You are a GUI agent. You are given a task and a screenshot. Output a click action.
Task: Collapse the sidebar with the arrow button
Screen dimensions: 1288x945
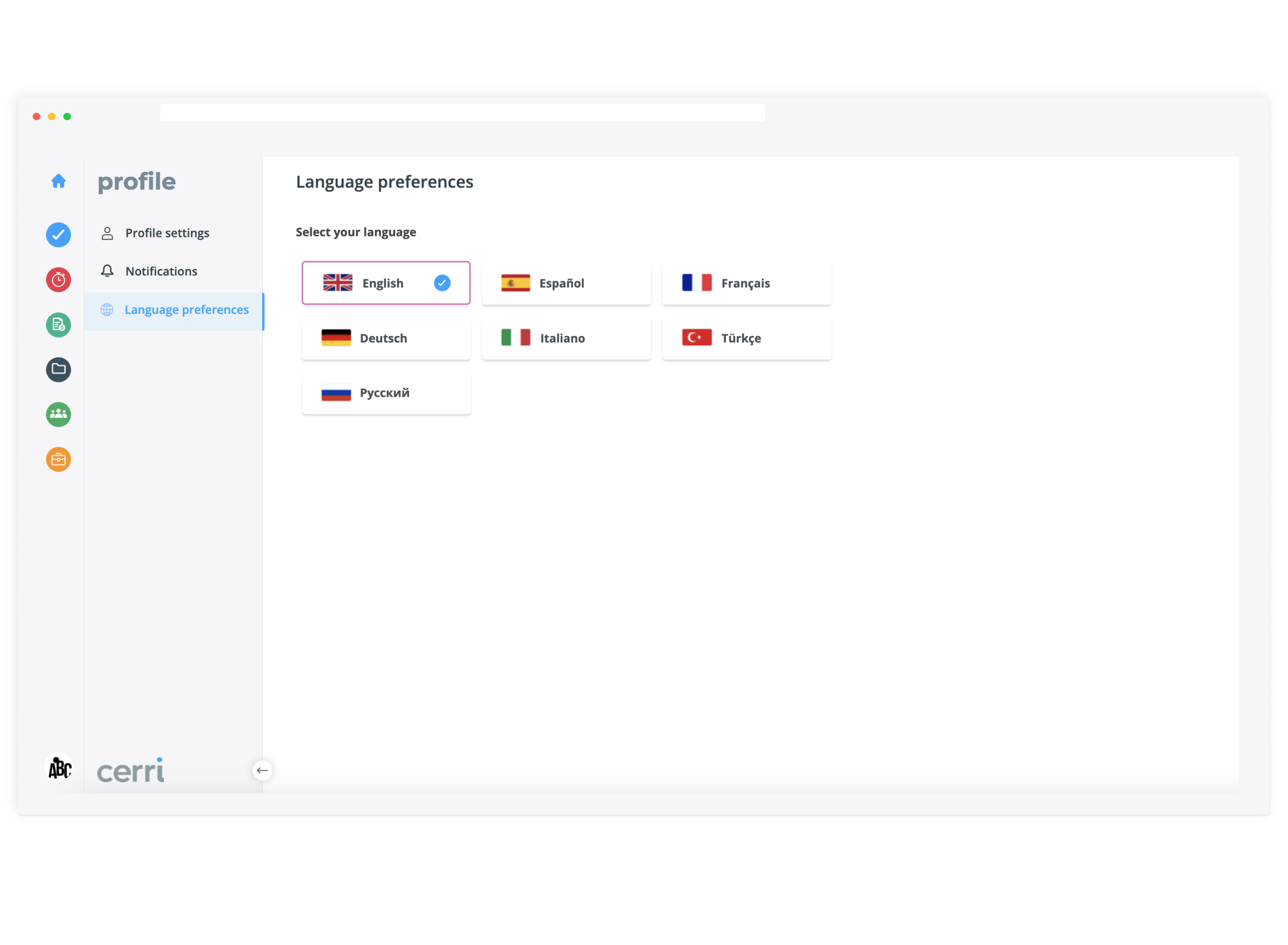[262, 770]
